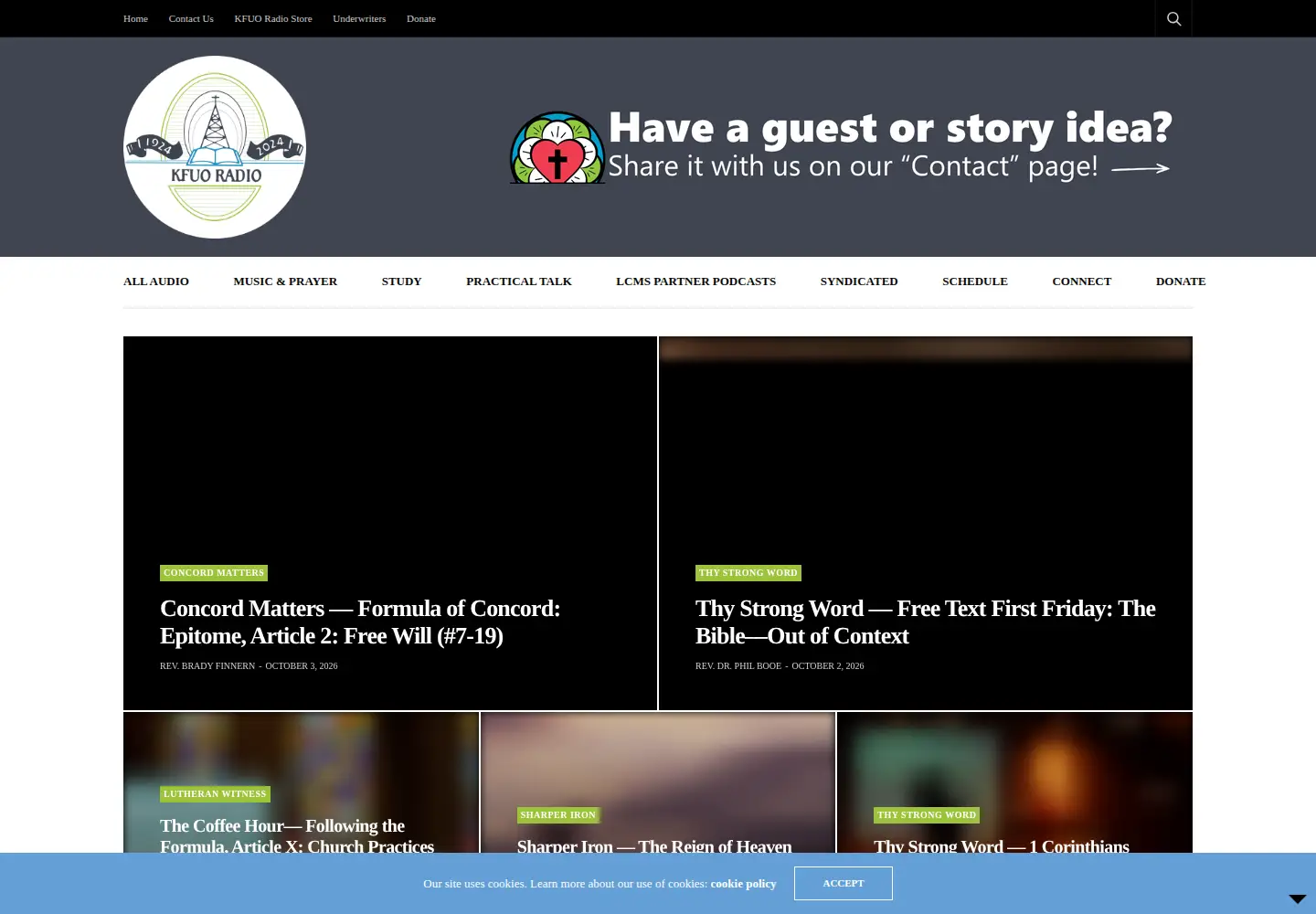Click the October 2, 2026 date
Screen dimensions: 1316x914
click(x=828, y=666)
